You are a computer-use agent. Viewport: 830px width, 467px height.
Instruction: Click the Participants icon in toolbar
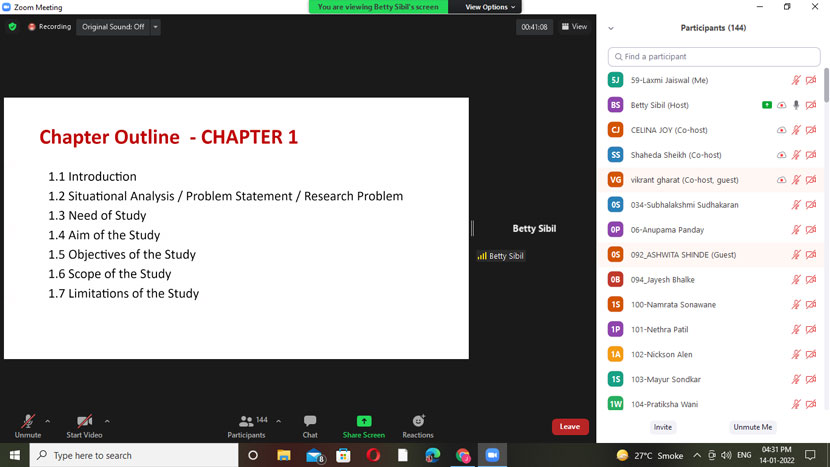pyautogui.click(x=246, y=424)
